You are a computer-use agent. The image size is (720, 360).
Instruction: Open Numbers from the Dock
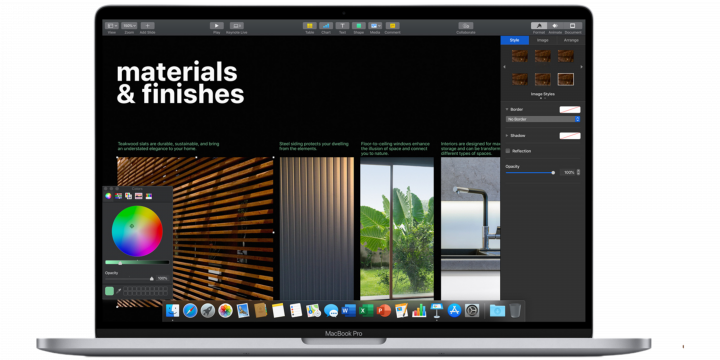419,311
